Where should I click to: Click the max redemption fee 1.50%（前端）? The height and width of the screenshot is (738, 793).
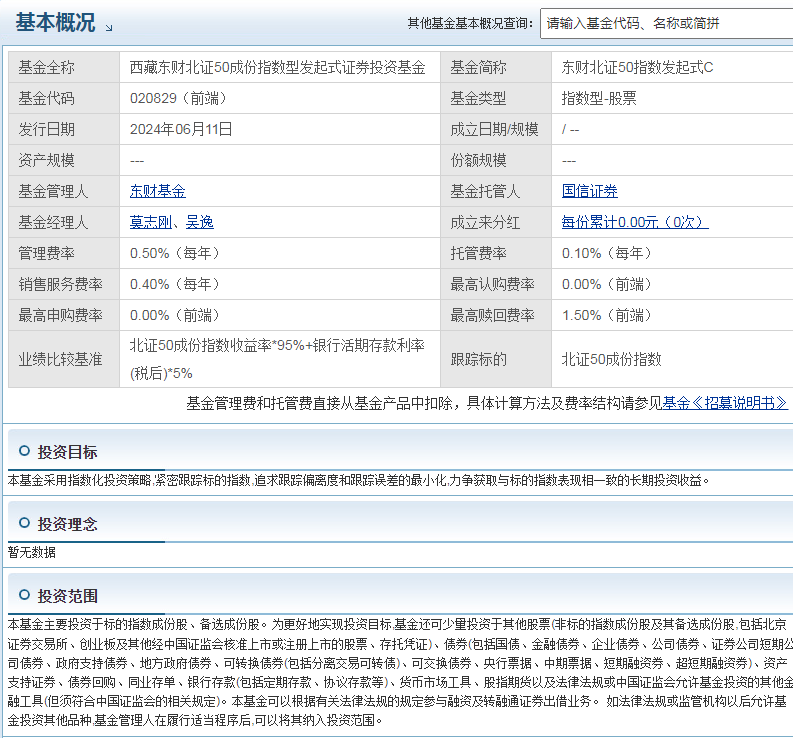607,315
